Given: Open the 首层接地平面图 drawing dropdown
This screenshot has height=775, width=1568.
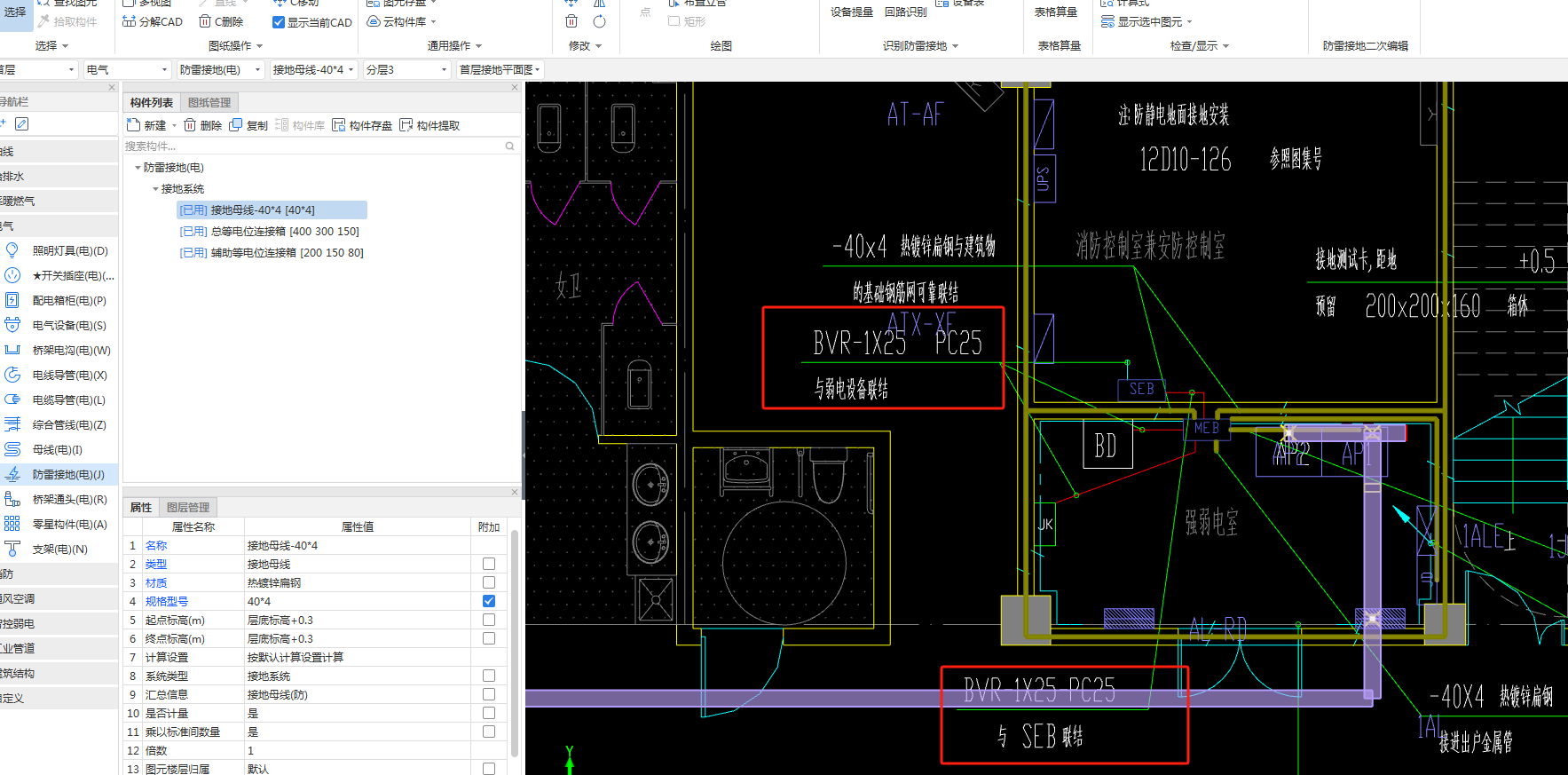Looking at the screenshot, I should click(x=500, y=69).
